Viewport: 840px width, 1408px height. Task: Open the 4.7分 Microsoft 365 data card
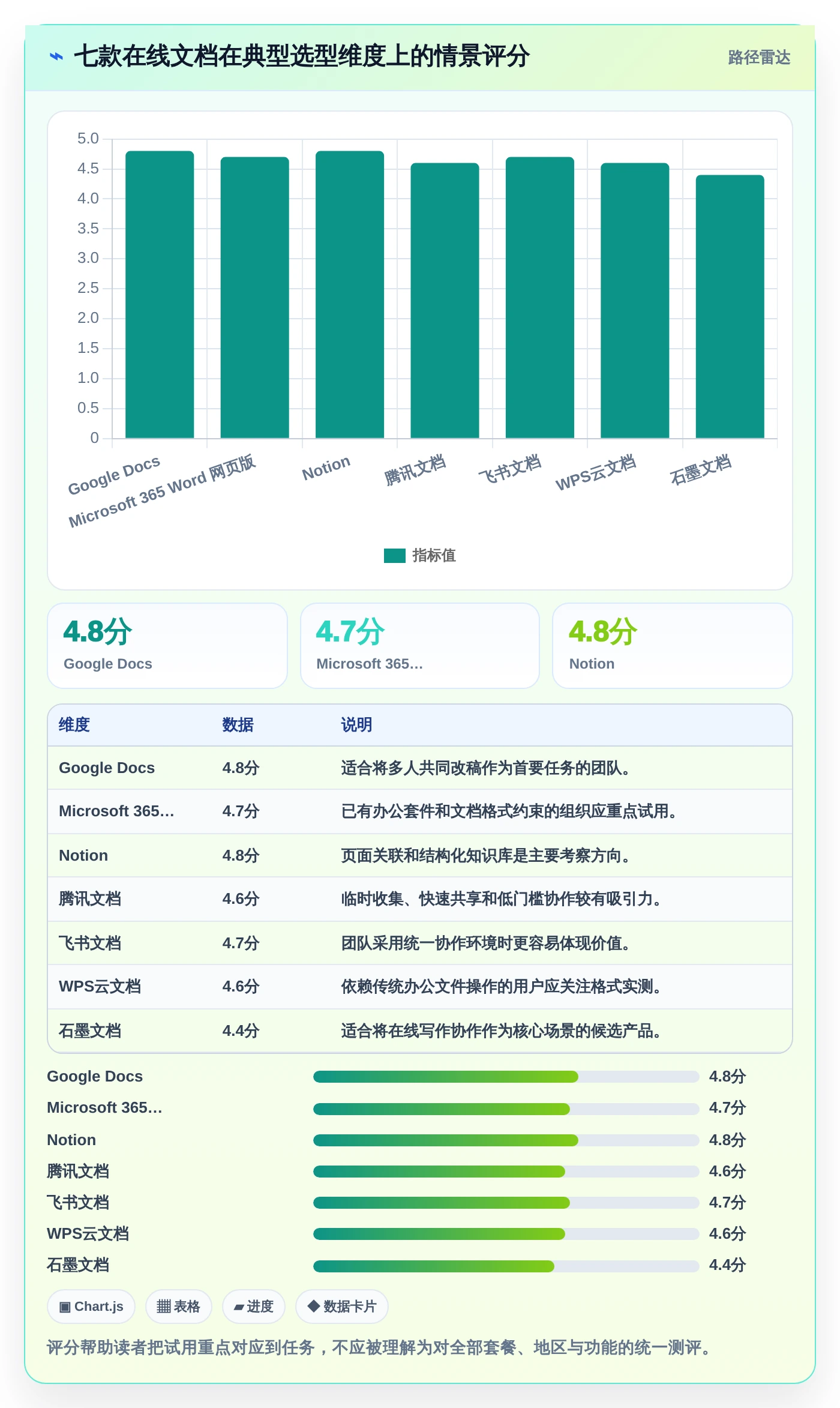click(420, 646)
